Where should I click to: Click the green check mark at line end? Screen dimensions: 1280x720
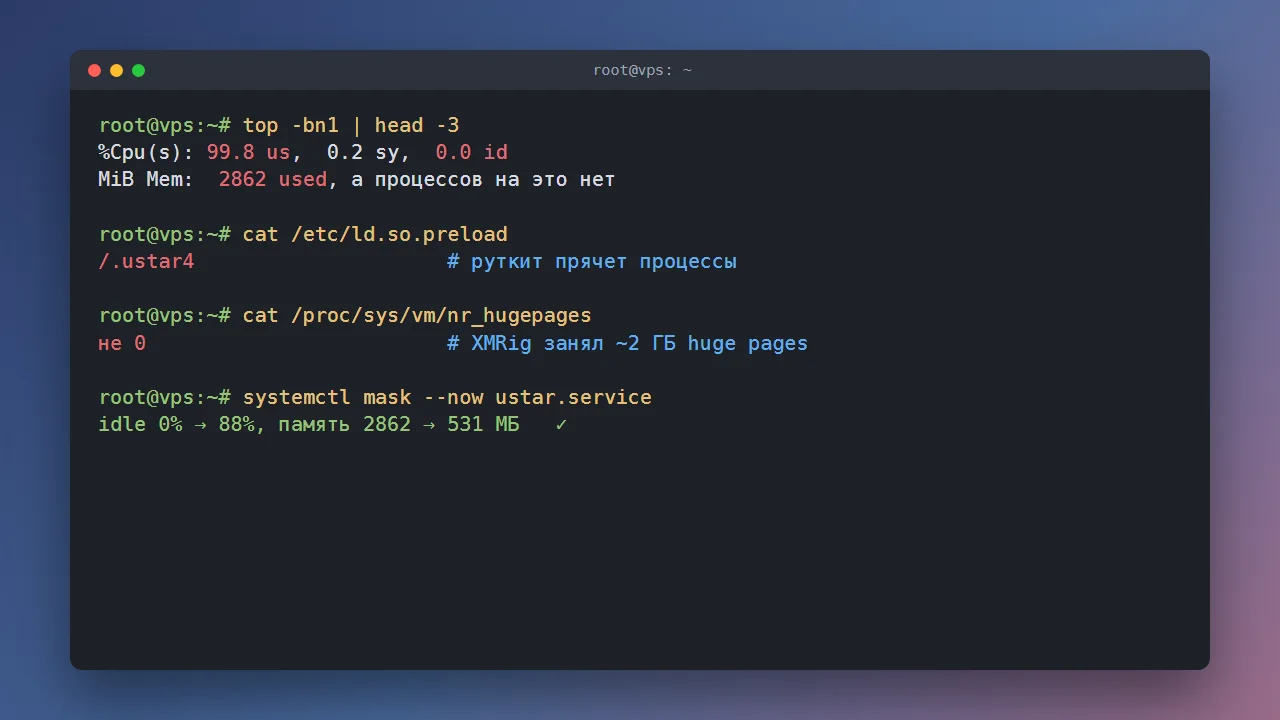[x=561, y=424]
